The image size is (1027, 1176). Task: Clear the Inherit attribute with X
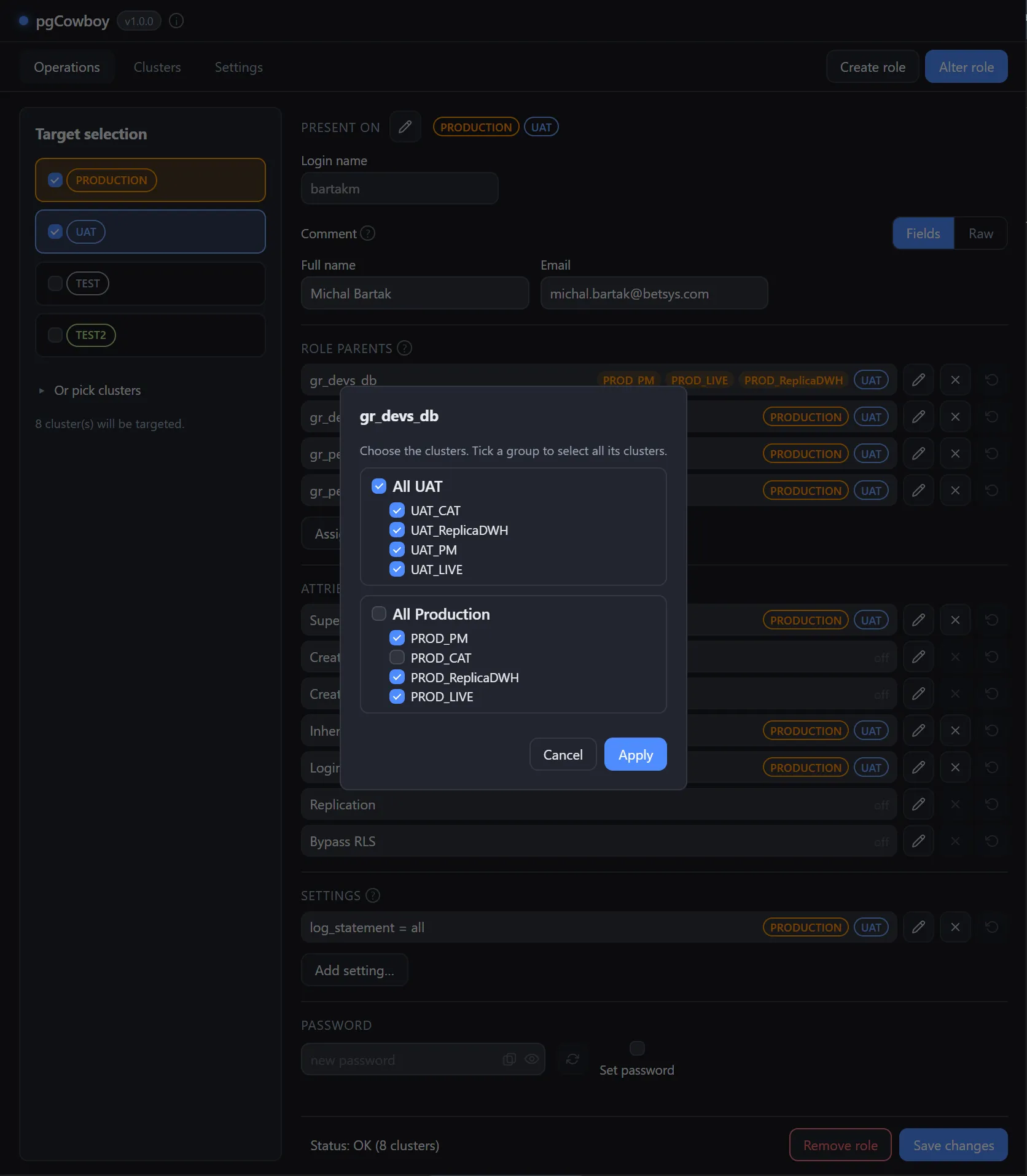[x=955, y=730]
